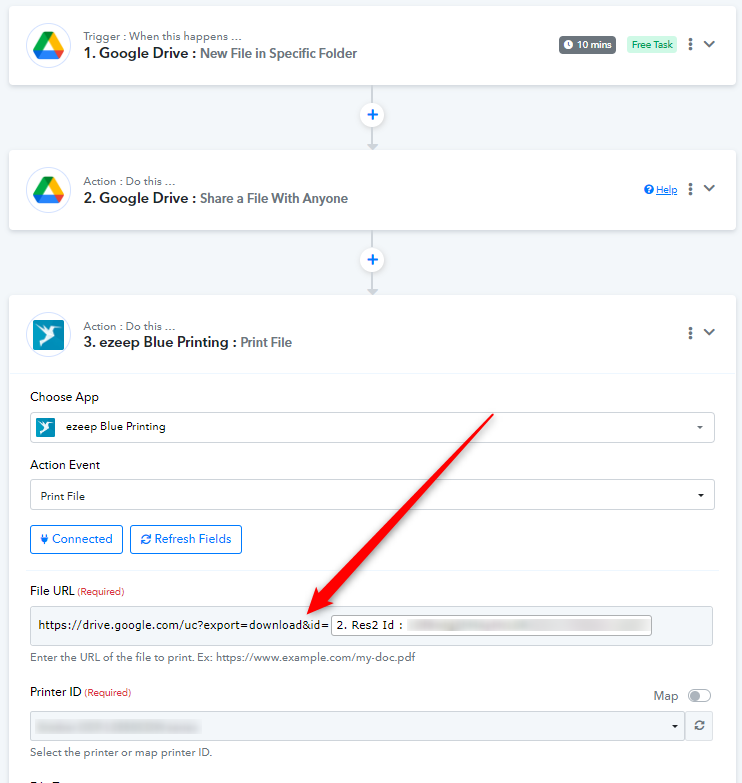Refresh the Printer ID list
This screenshot has height=783, width=742.
pos(699,726)
